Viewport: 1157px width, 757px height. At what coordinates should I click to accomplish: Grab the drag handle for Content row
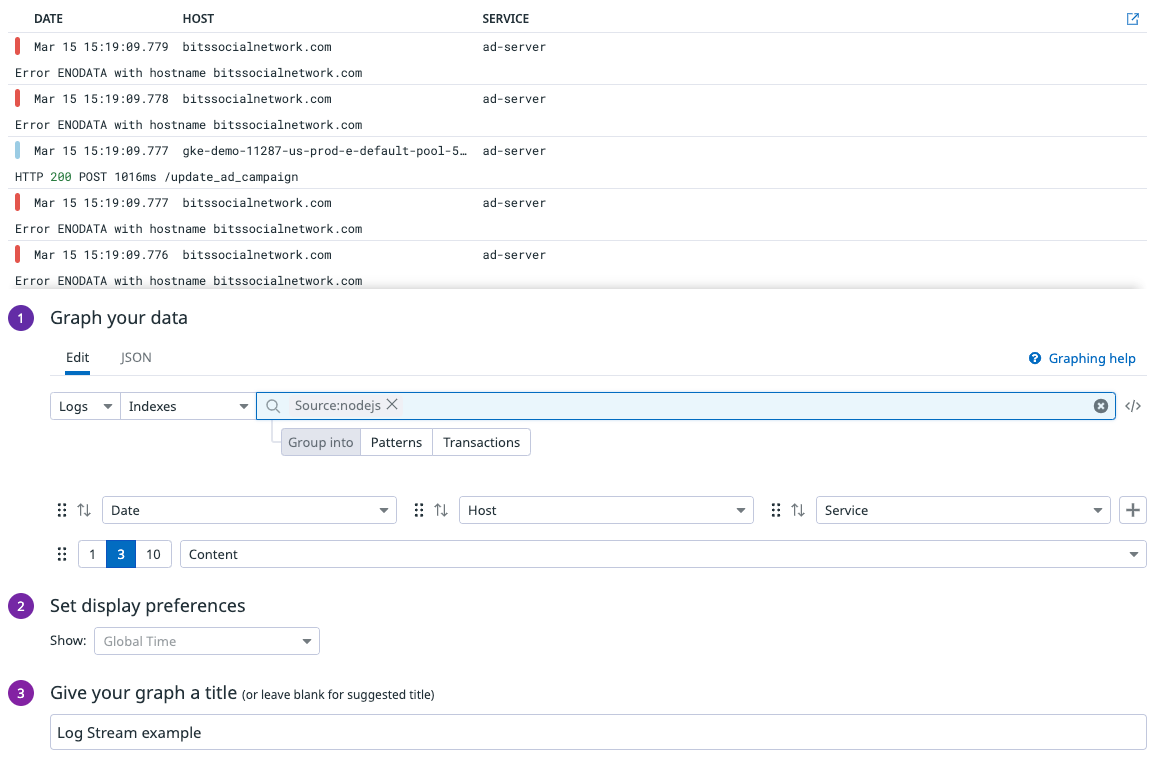point(62,554)
